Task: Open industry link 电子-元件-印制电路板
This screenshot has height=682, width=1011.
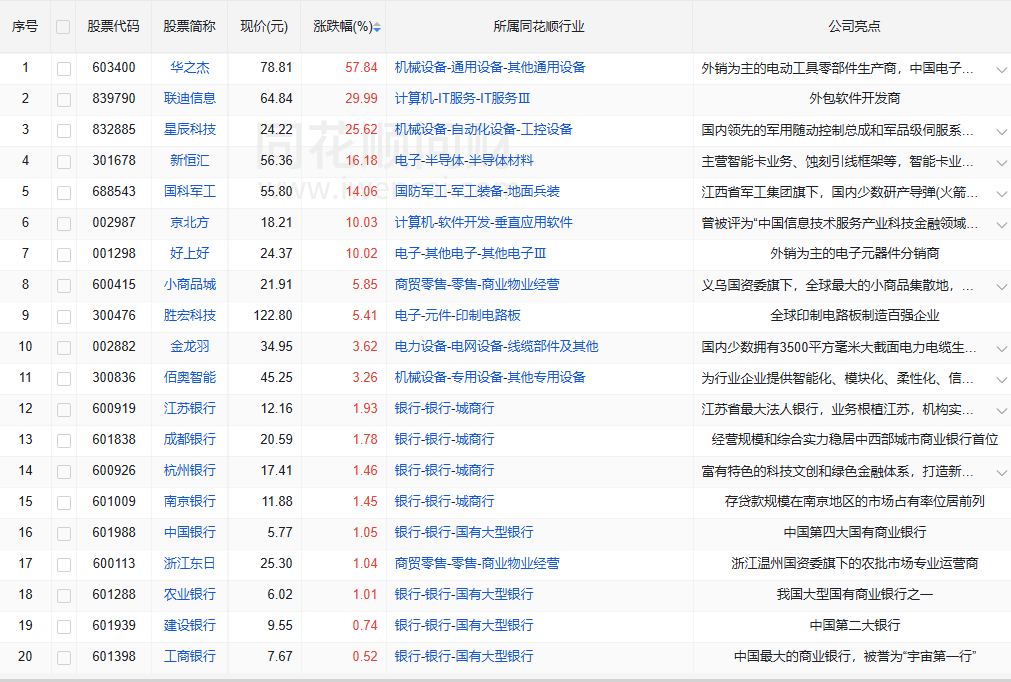Action: pyautogui.click(x=458, y=315)
